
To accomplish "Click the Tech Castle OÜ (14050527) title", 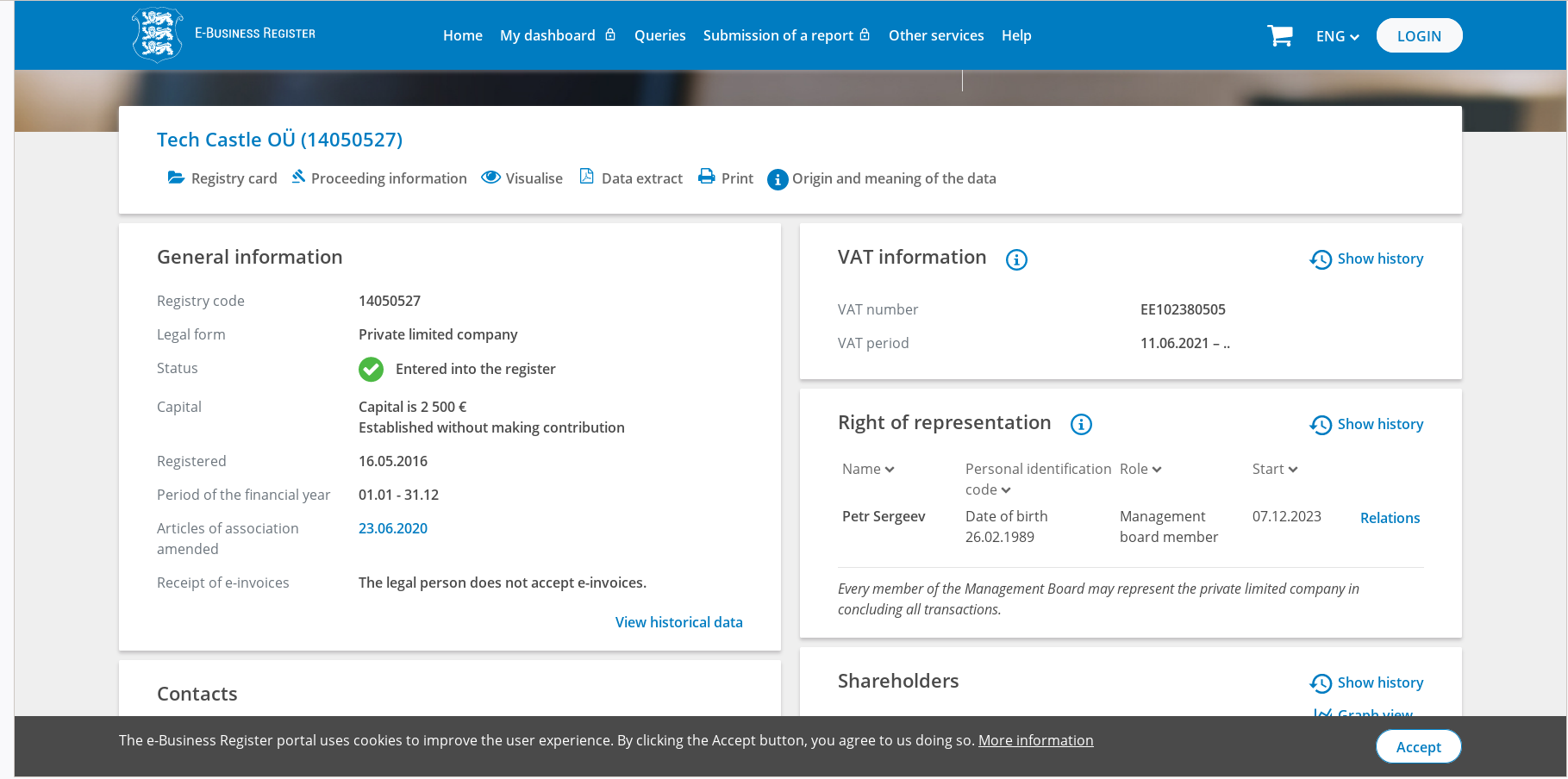I will point(279,140).
